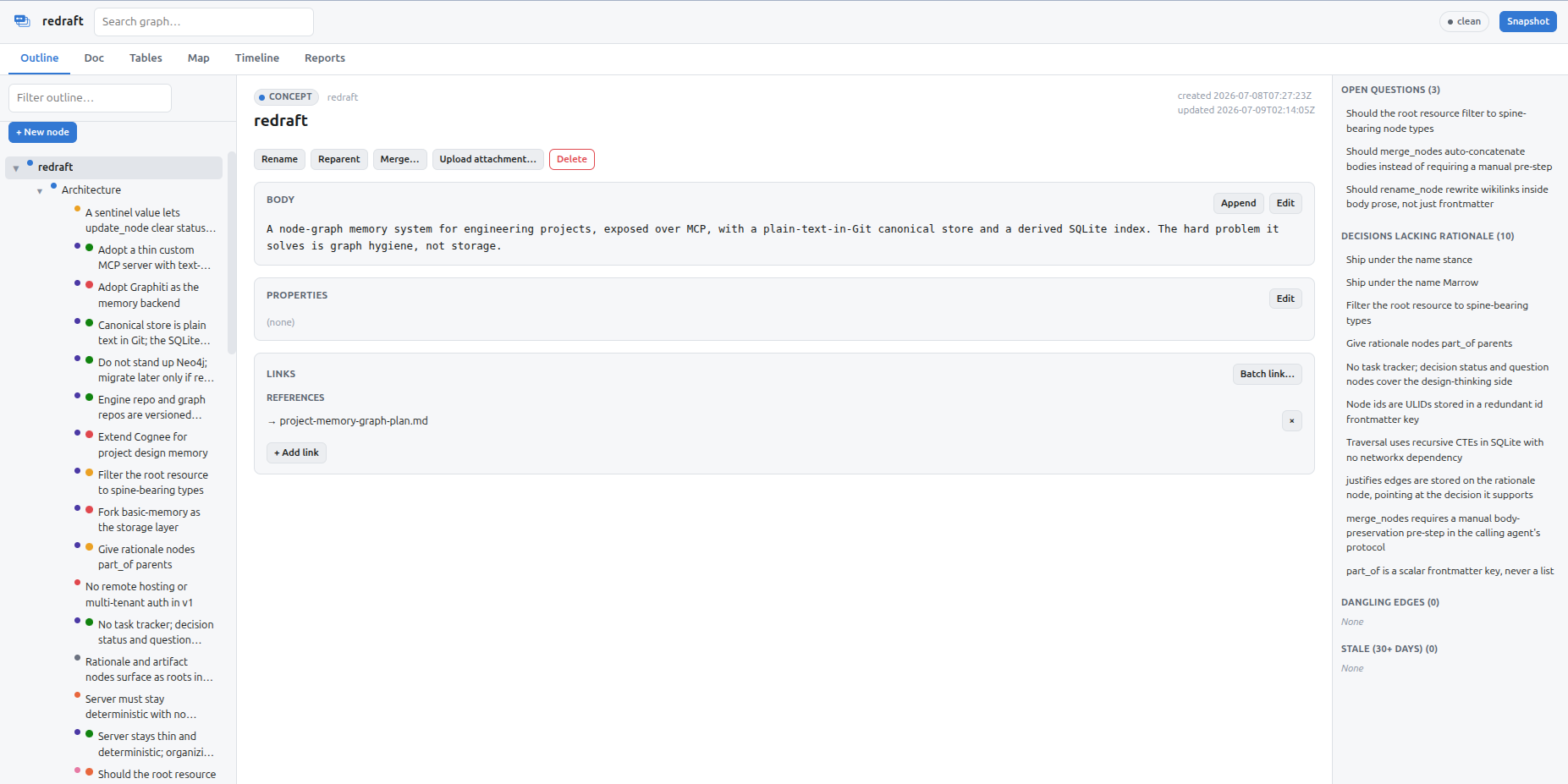Select 'Do not stand up Neo4j' node
Viewport: 1568px width, 784px height.
click(x=156, y=370)
